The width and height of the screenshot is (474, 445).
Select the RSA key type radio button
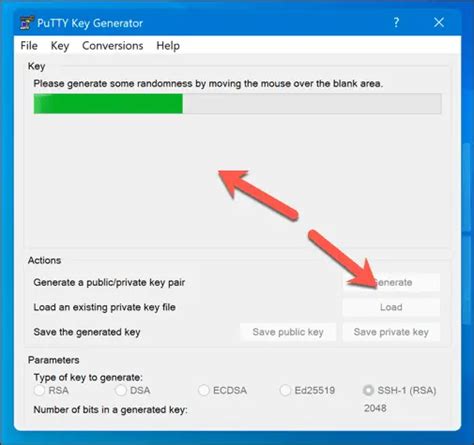click(x=39, y=390)
